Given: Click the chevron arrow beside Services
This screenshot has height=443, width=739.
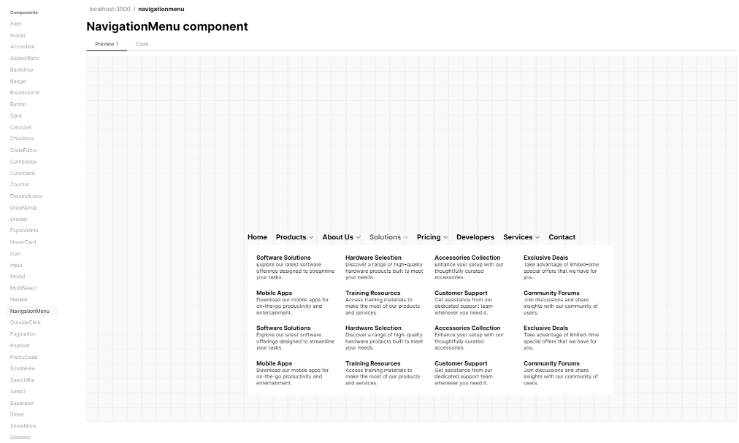Looking at the screenshot, I should coord(537,238).
